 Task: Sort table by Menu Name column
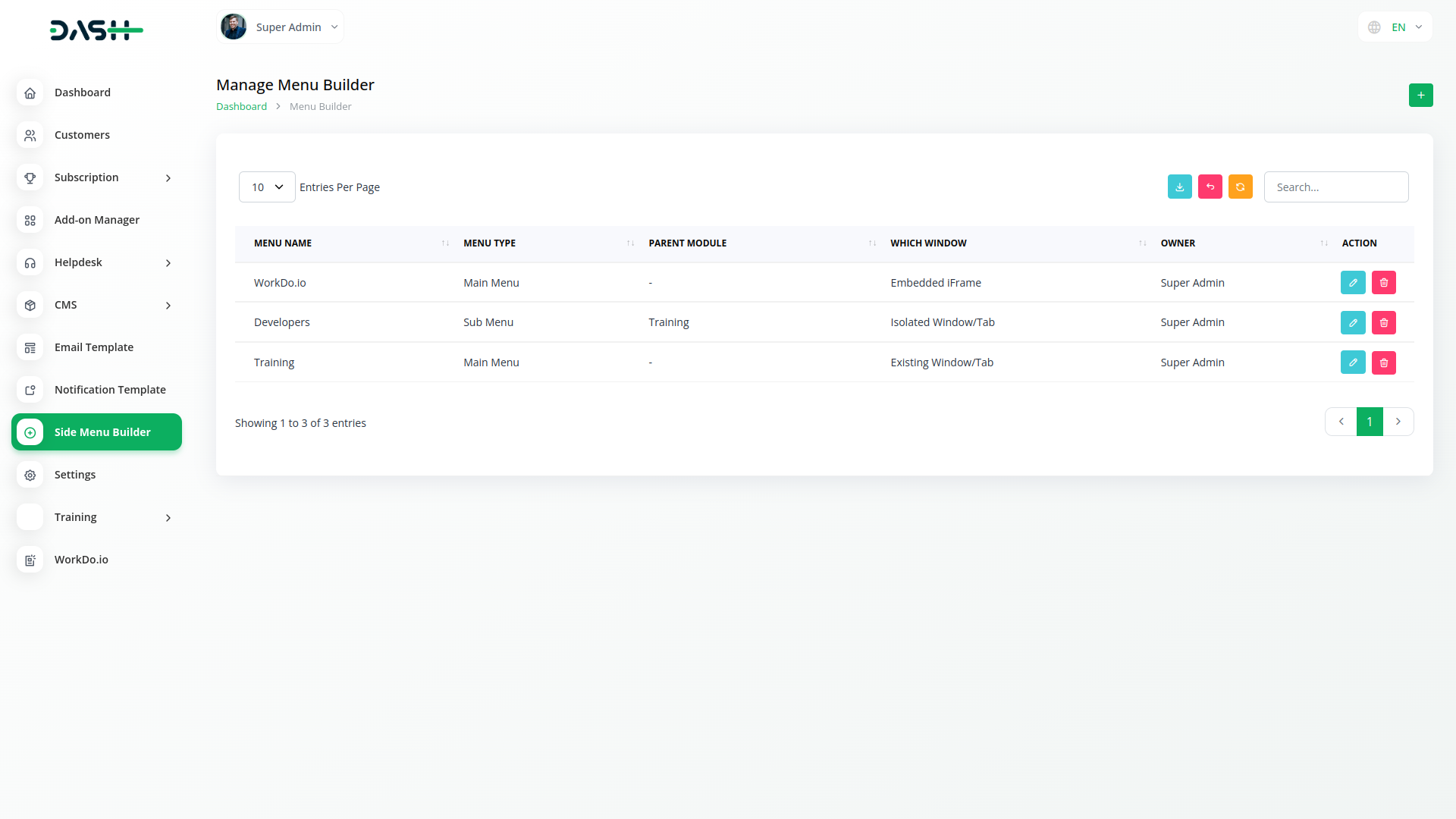(x=283, y=243)
